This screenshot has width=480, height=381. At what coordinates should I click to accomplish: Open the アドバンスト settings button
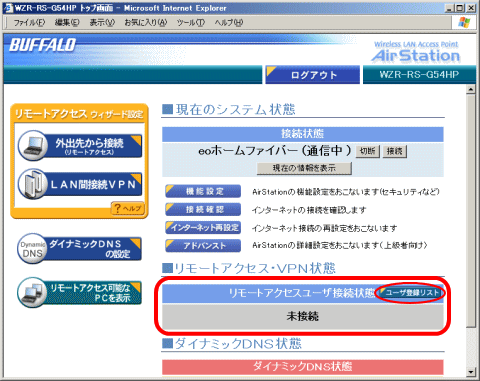[x=203, y=246]
